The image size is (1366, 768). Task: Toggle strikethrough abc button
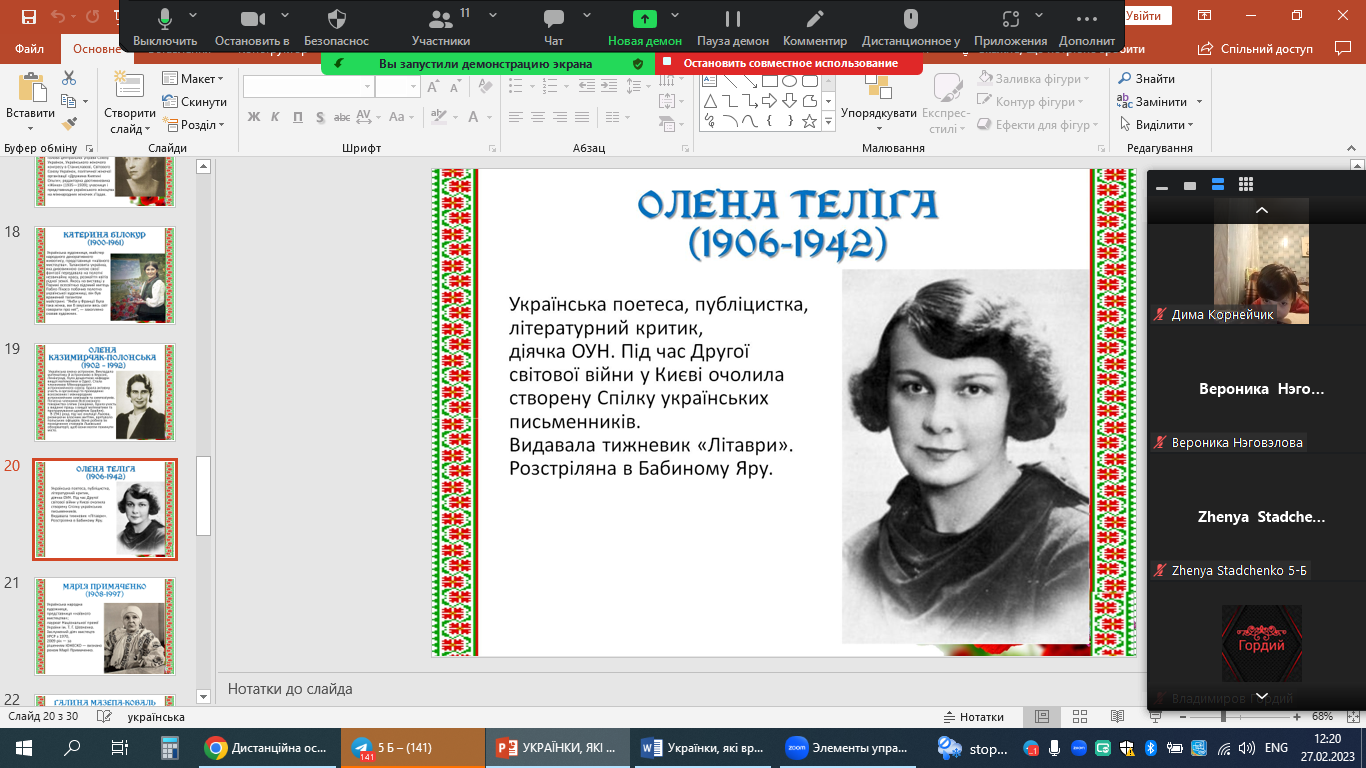pyautogui.click(x=342, y=117)
